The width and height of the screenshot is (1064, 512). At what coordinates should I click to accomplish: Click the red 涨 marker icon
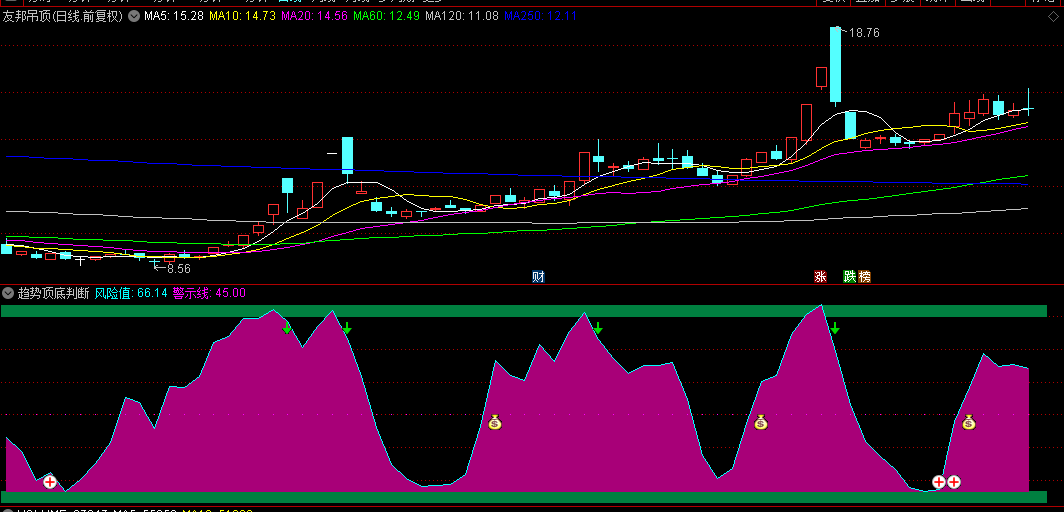pyautogui.click(x=820, y=277)
